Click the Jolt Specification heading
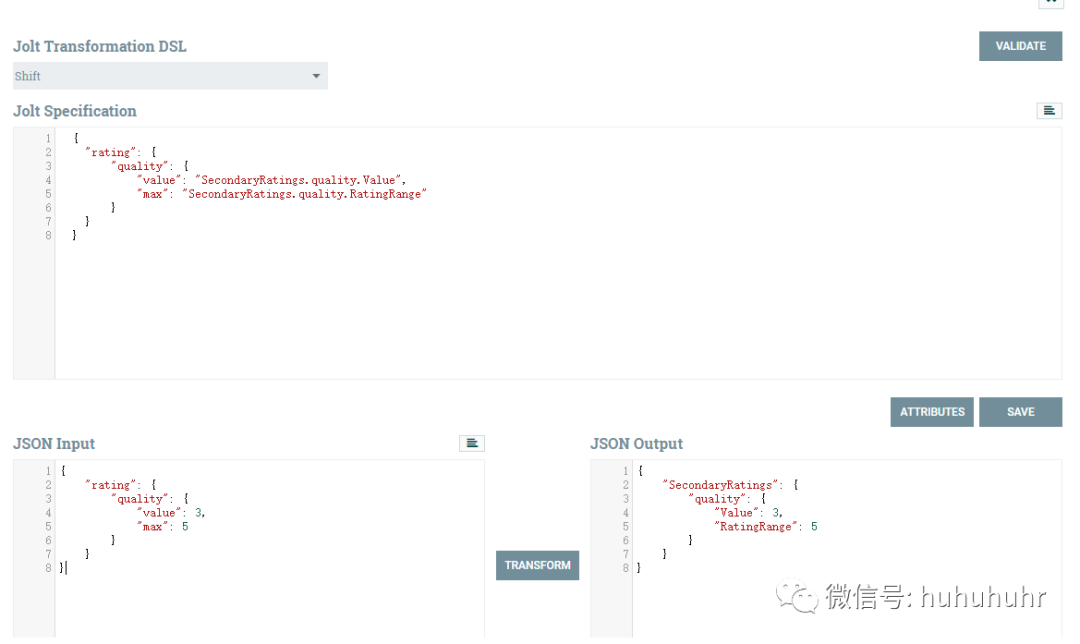Screen dimensions: 1080x644 point(75,111)
